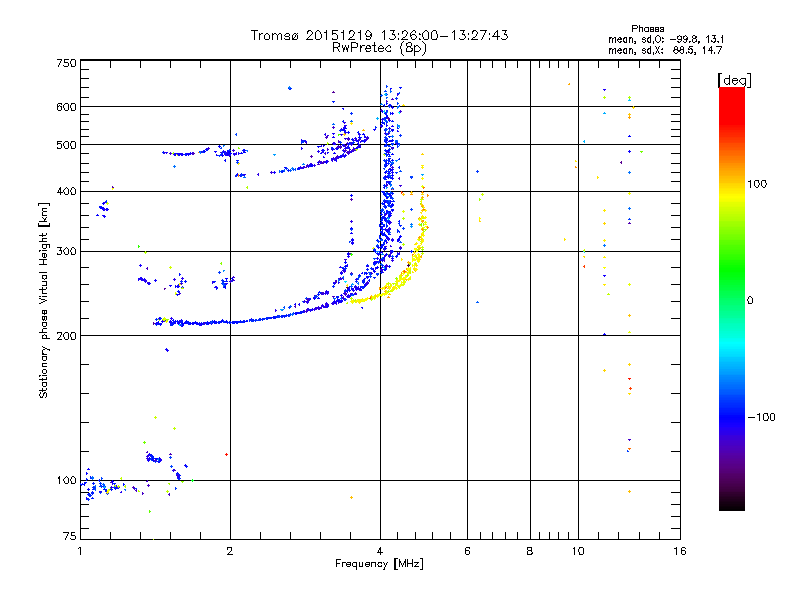Image resolution: width=800 pixels, height=600 pixels.
Task: Click the 'Stationary phase Virtual Height [km]' axis label
Action: click(43, 300)
